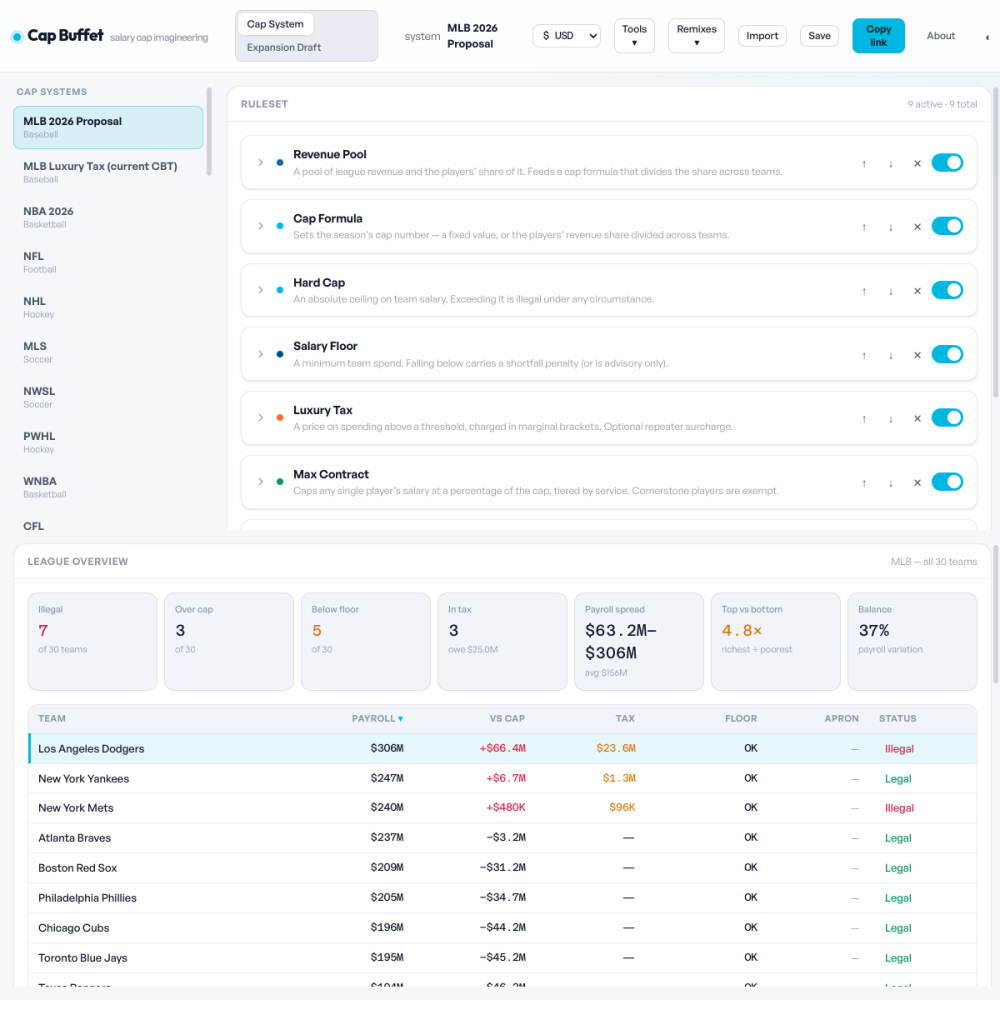Remove the Revenue Pool rule
Screen dimensions: 1000x1033
click(x=917, y=163)
